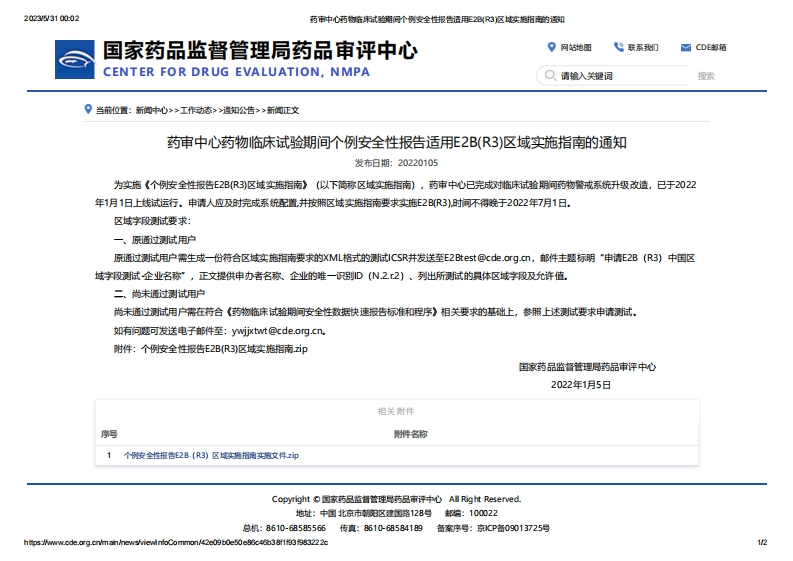Click the CDE logo emblem
The height and width of the screenshot is (561, 793).
(75, 60)
